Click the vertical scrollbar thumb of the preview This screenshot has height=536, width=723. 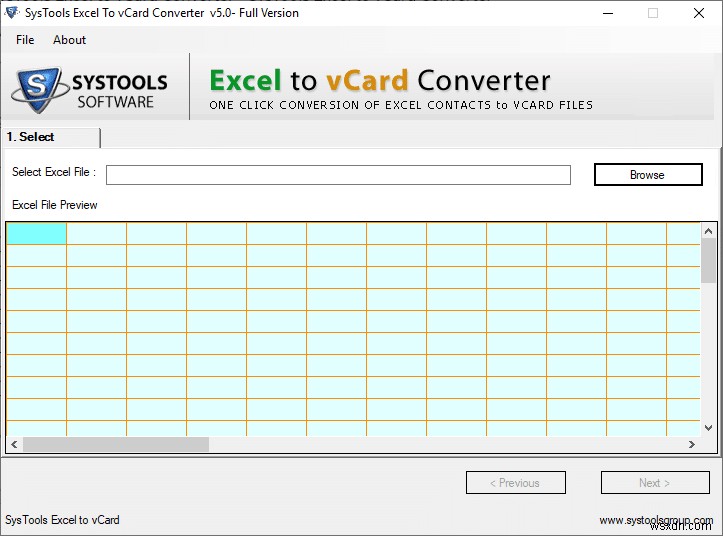(x=708, y=261)
